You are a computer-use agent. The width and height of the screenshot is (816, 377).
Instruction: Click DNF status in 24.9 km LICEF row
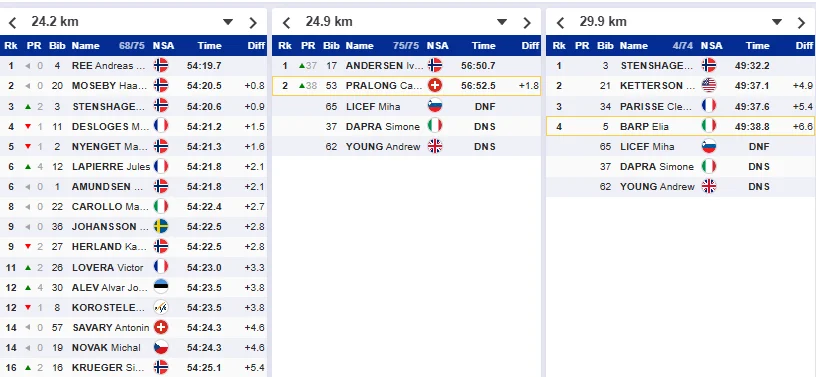coord(484,106)
